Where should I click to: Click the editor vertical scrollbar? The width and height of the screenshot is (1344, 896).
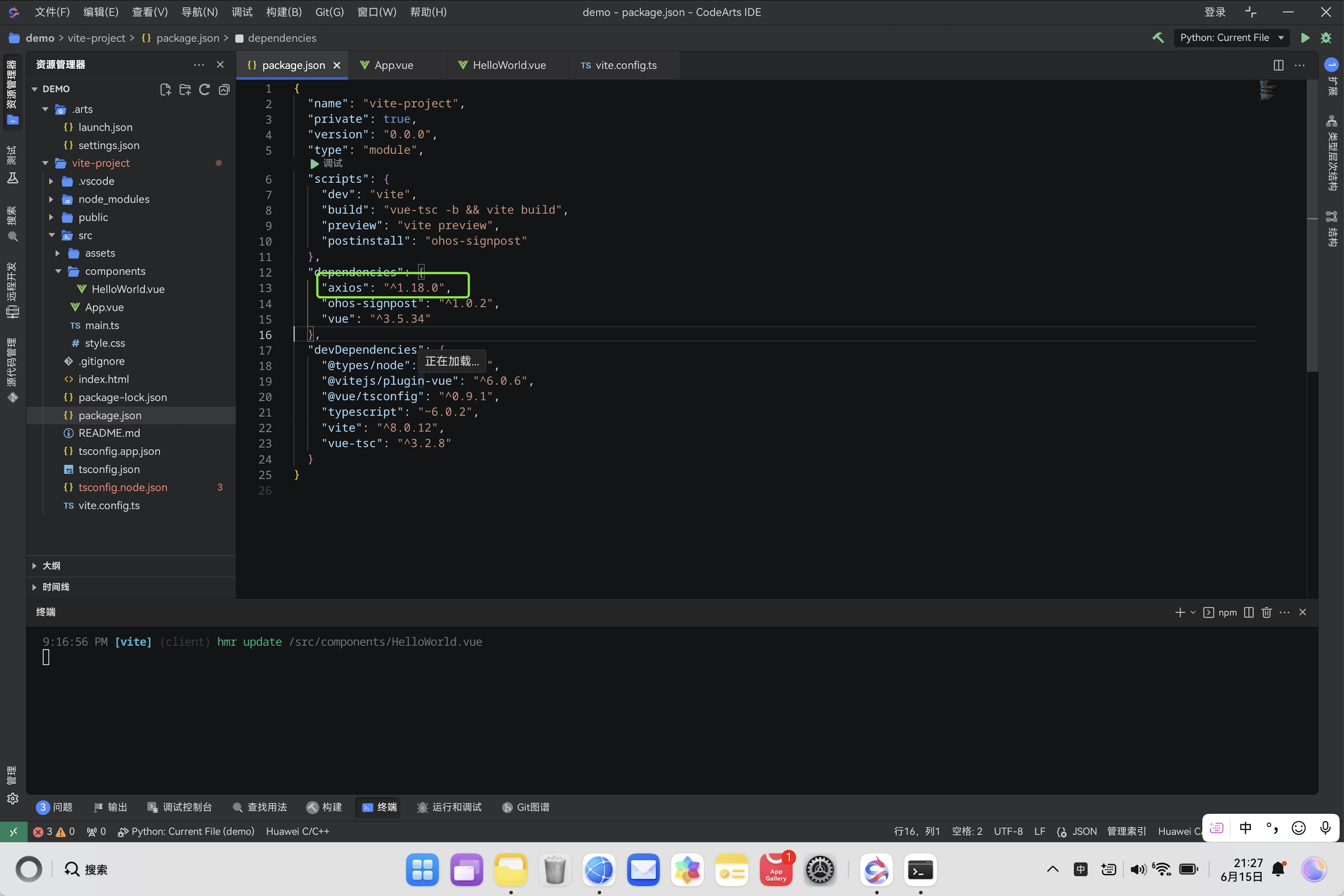[x=1312, y=225]
